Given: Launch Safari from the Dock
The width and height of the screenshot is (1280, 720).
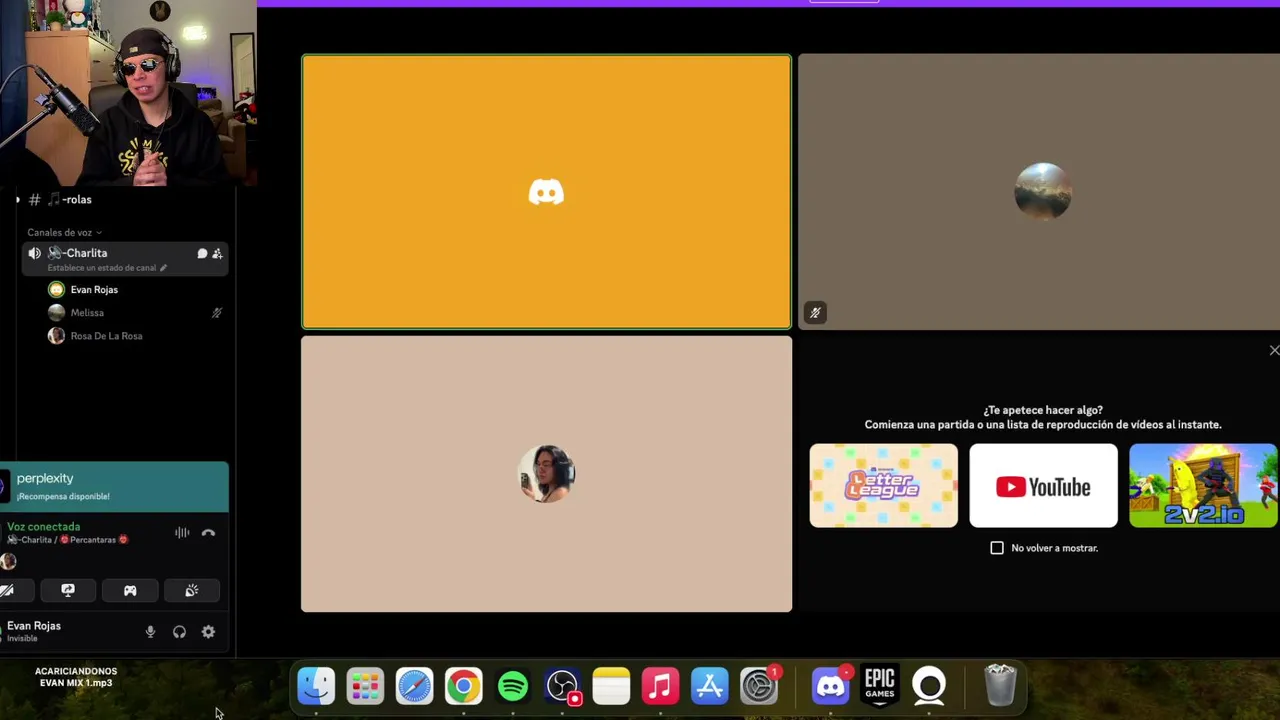Looking at the screenshot, I should coord(414,686).
